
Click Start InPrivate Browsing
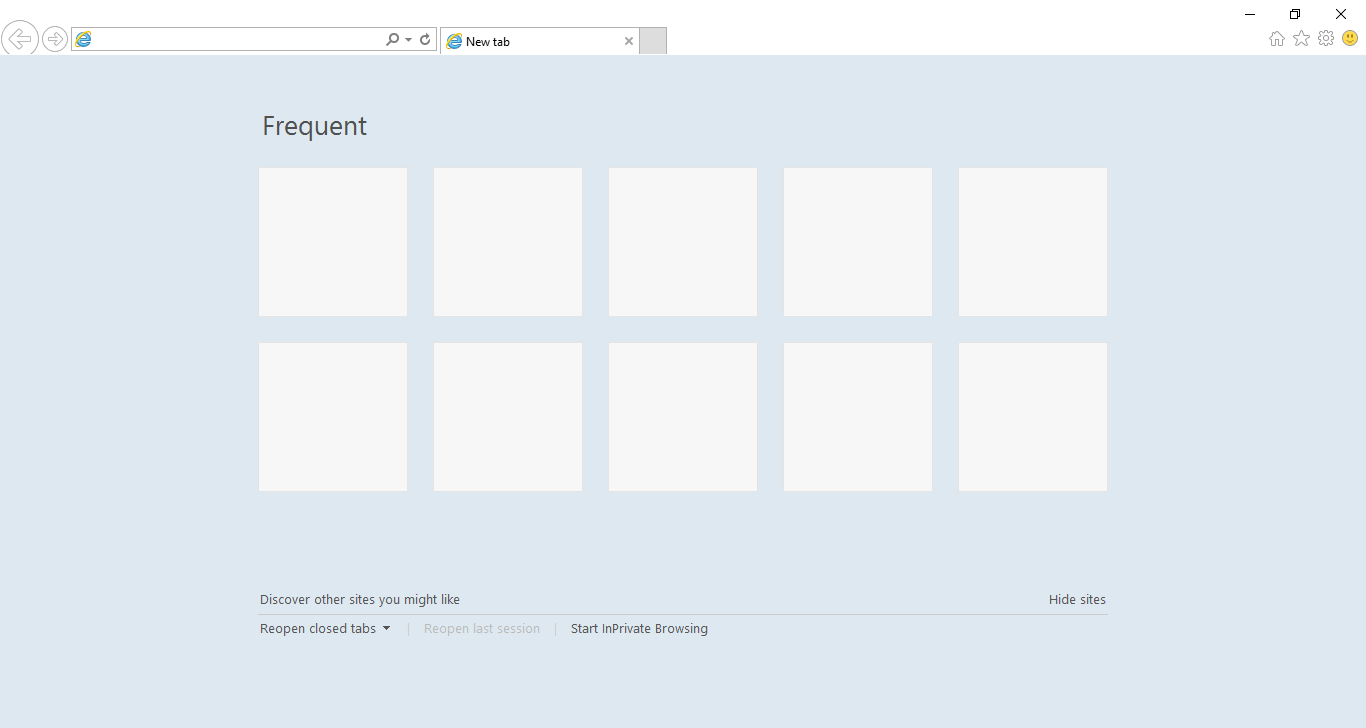[639, 629]
